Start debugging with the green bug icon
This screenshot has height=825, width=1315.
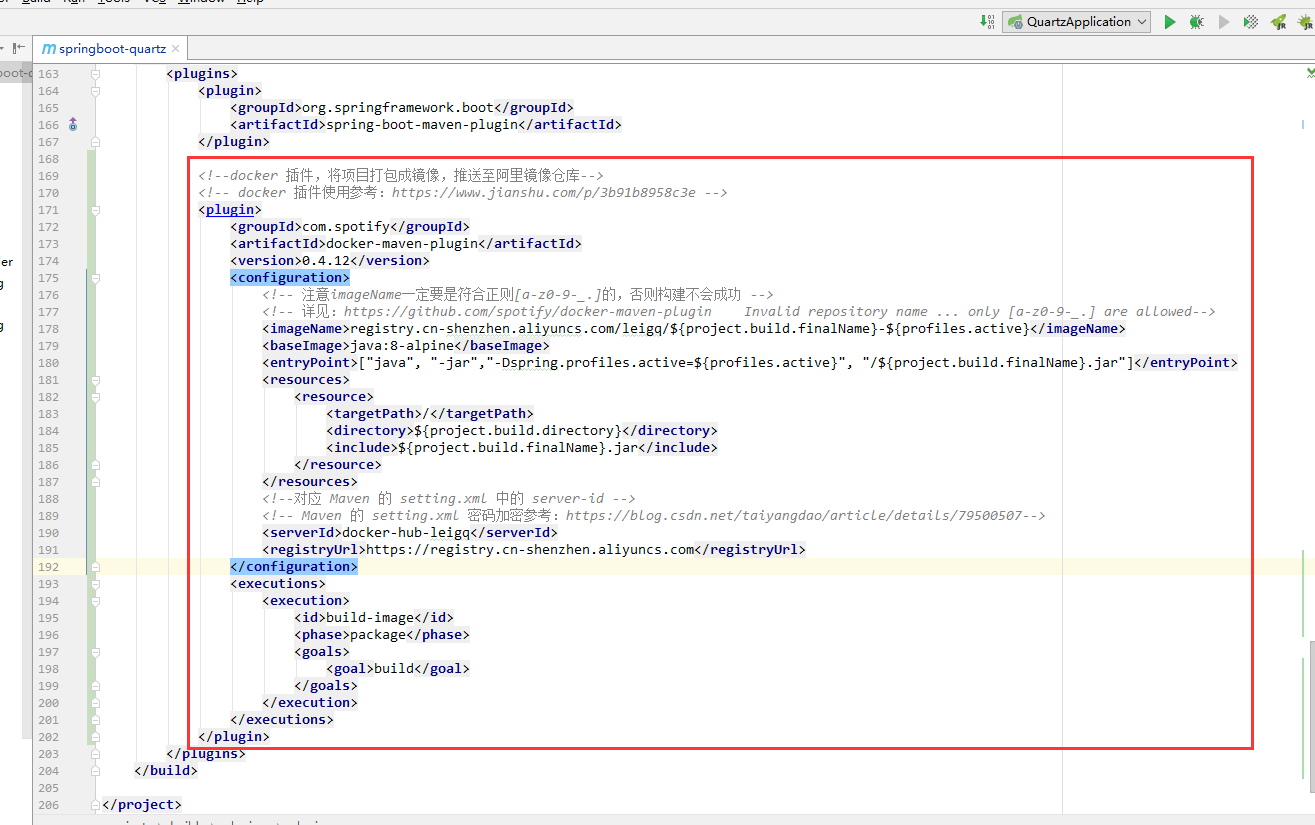(x=1196, y=21)
